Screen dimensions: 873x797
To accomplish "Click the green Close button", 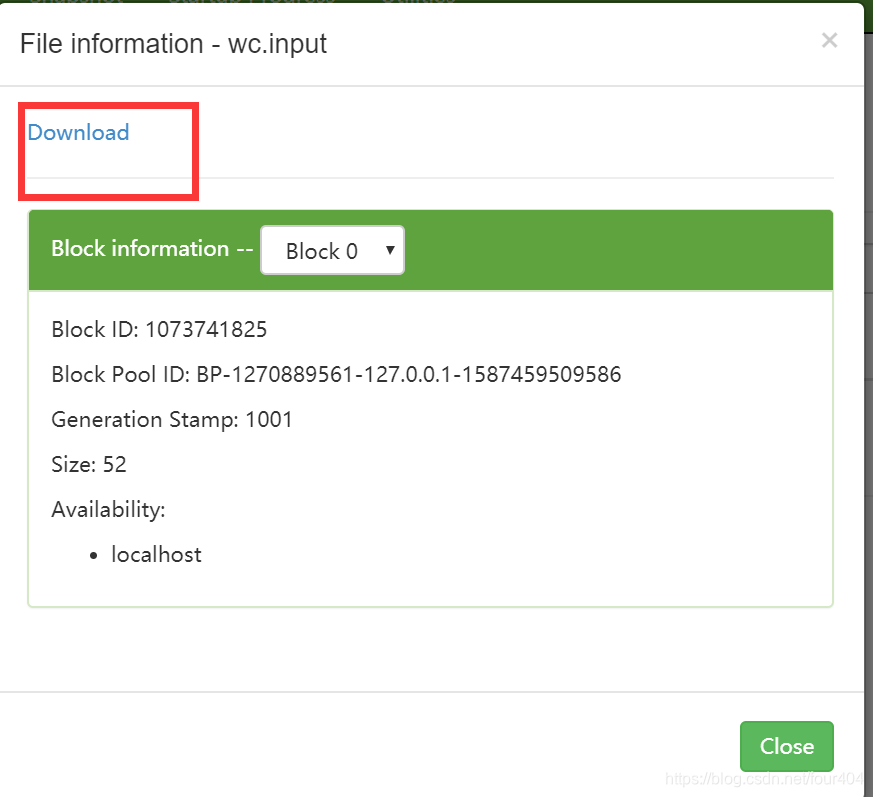I will click(786, 746).
